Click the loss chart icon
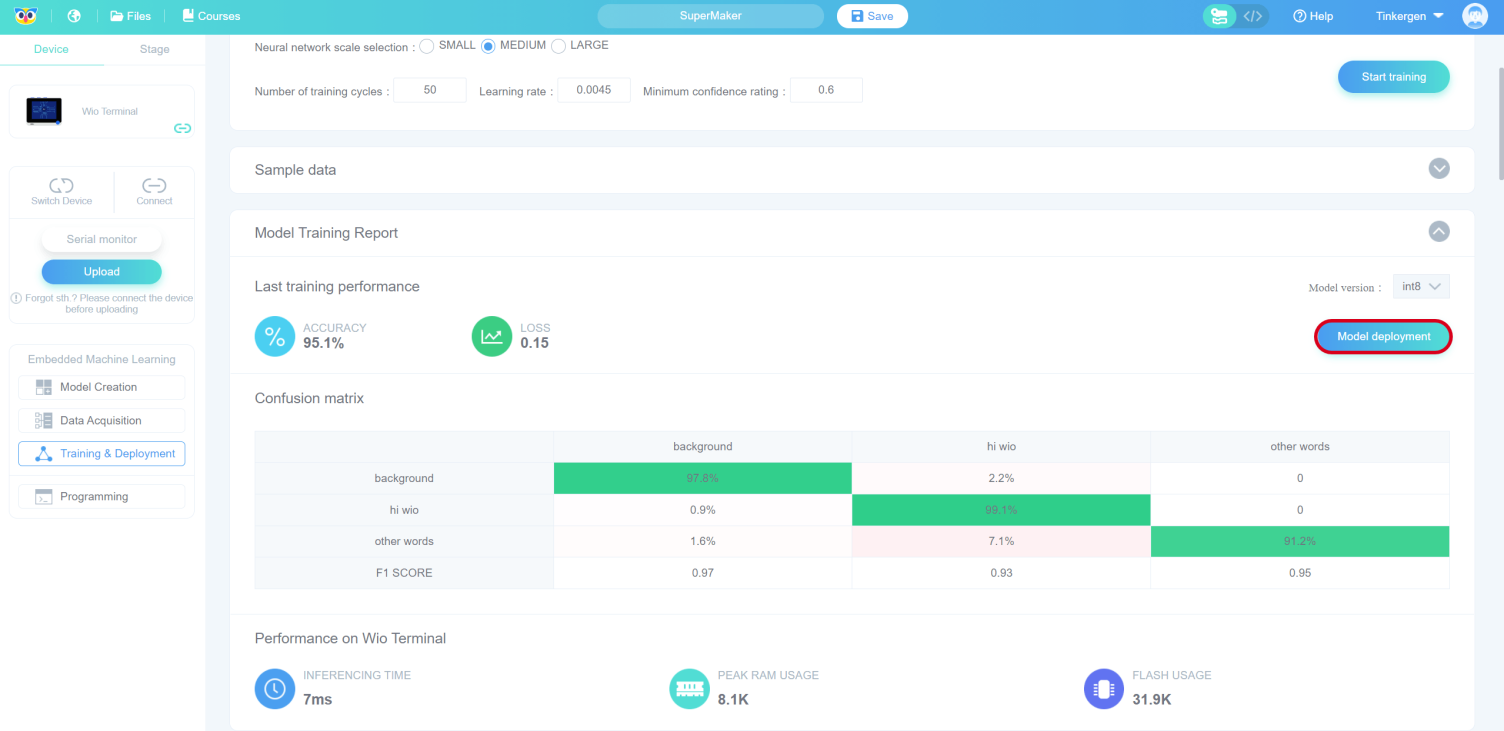 [492, 336]
